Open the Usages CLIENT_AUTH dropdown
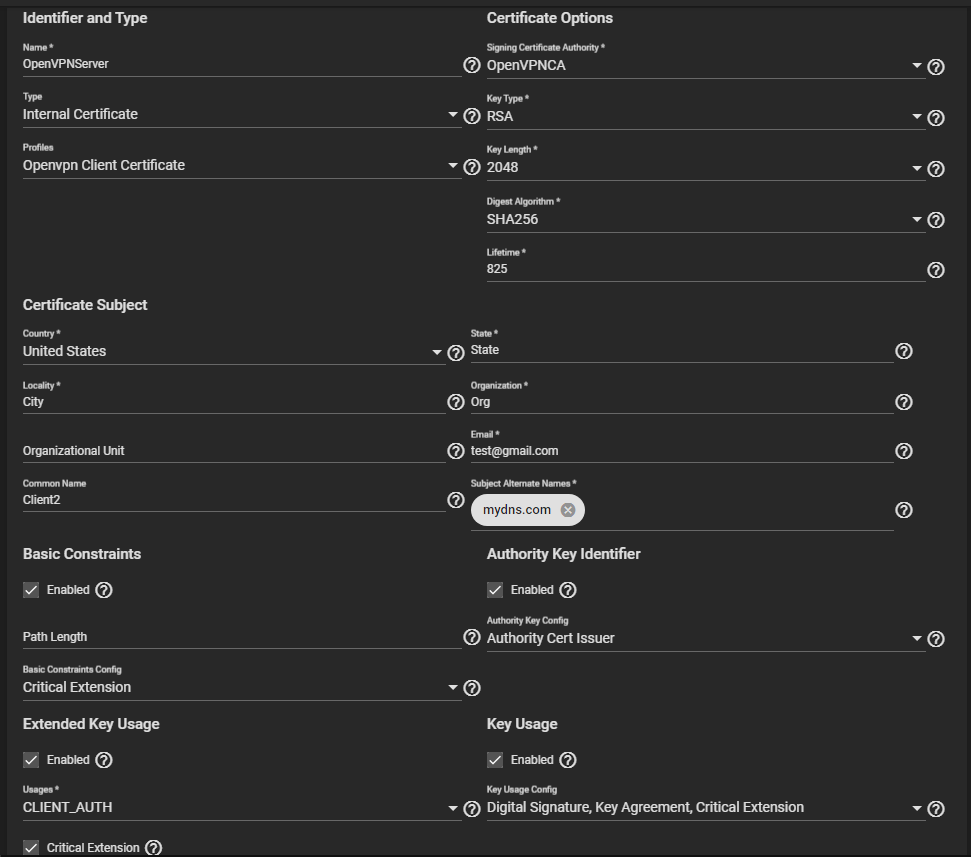This screenshot has width=971, height=857. 240,808
